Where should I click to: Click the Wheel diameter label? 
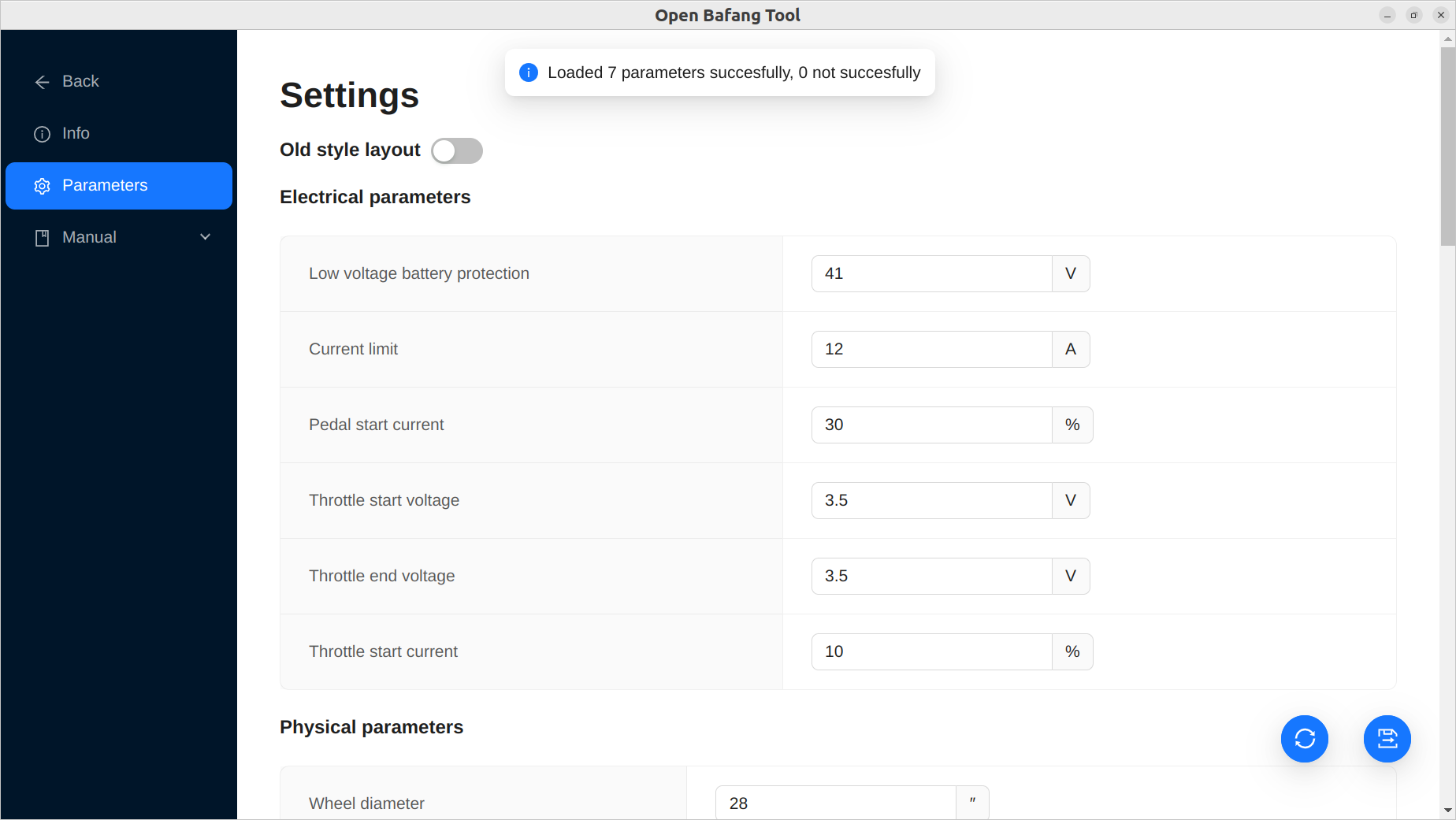[x=366, y=803]
